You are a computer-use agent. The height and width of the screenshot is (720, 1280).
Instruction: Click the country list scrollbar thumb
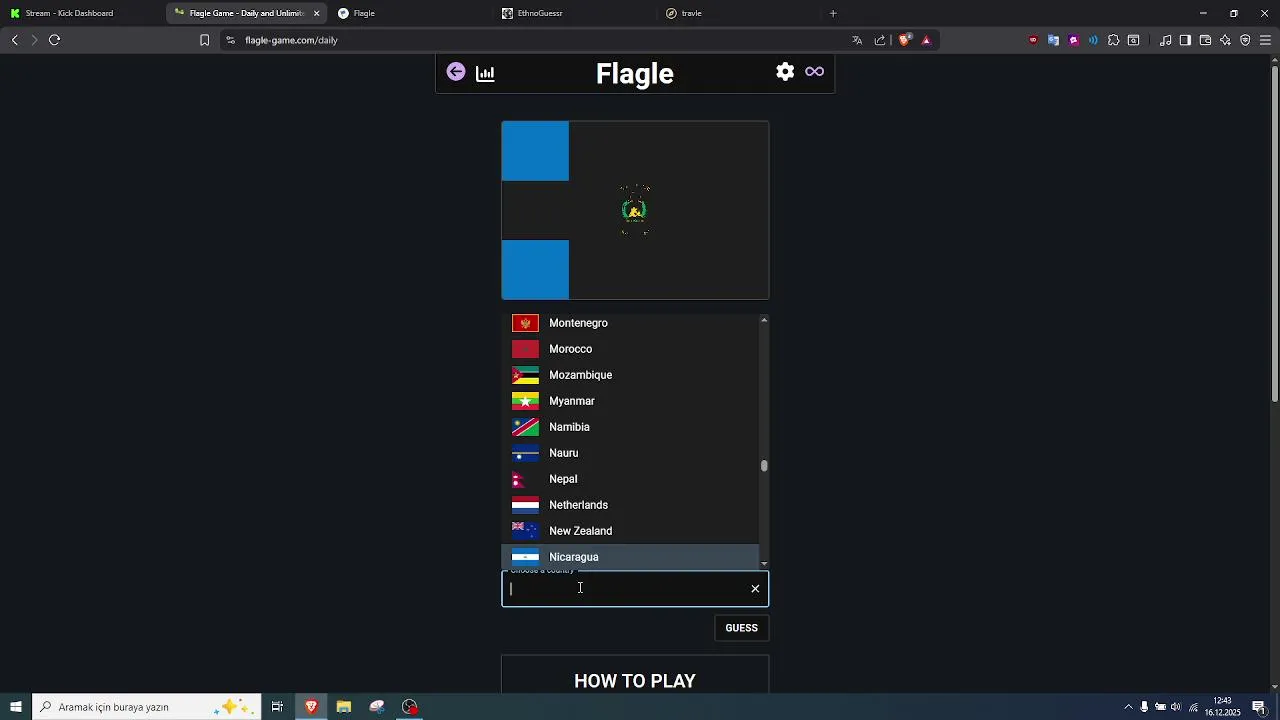(x=764, y=465)
